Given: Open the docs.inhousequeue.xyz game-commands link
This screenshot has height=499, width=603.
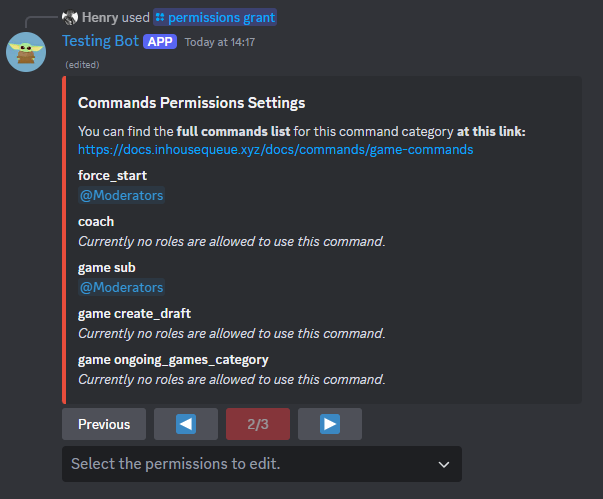Looking at the screenshot, I should 275,150.
